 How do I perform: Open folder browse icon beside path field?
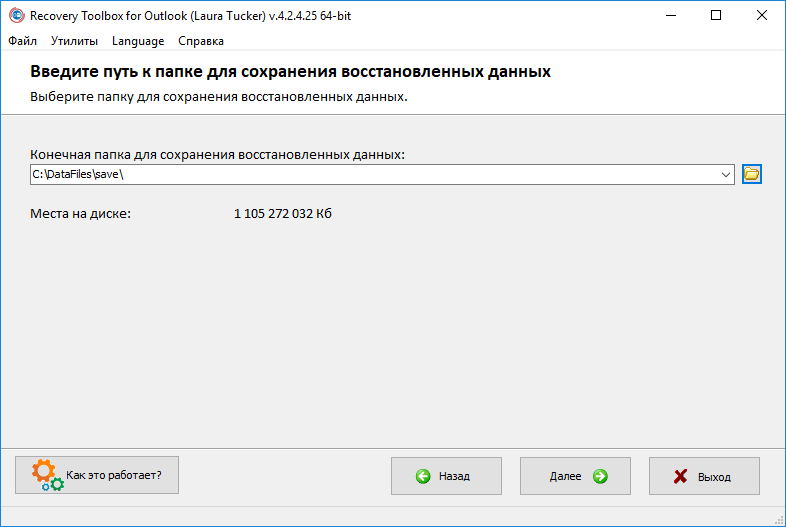(751, 174)
